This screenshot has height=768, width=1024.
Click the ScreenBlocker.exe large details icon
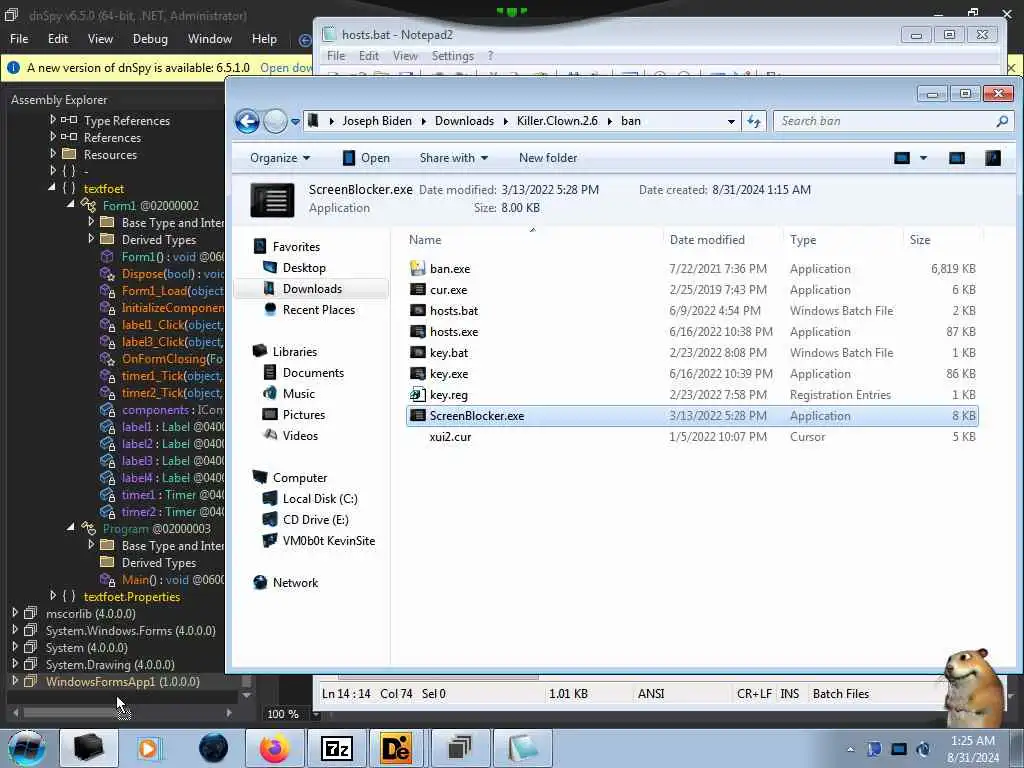pos(272,199)
